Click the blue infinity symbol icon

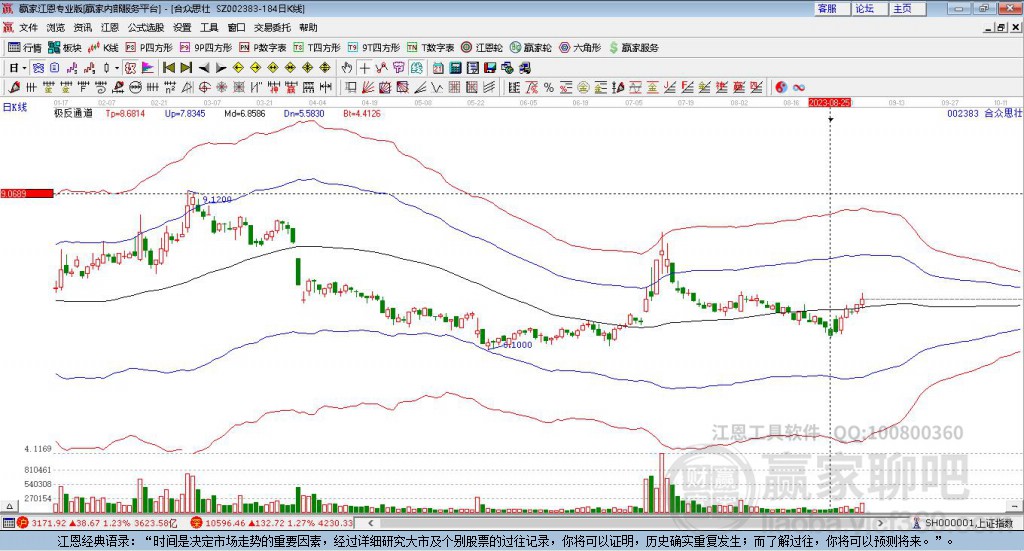pos(799,87)
